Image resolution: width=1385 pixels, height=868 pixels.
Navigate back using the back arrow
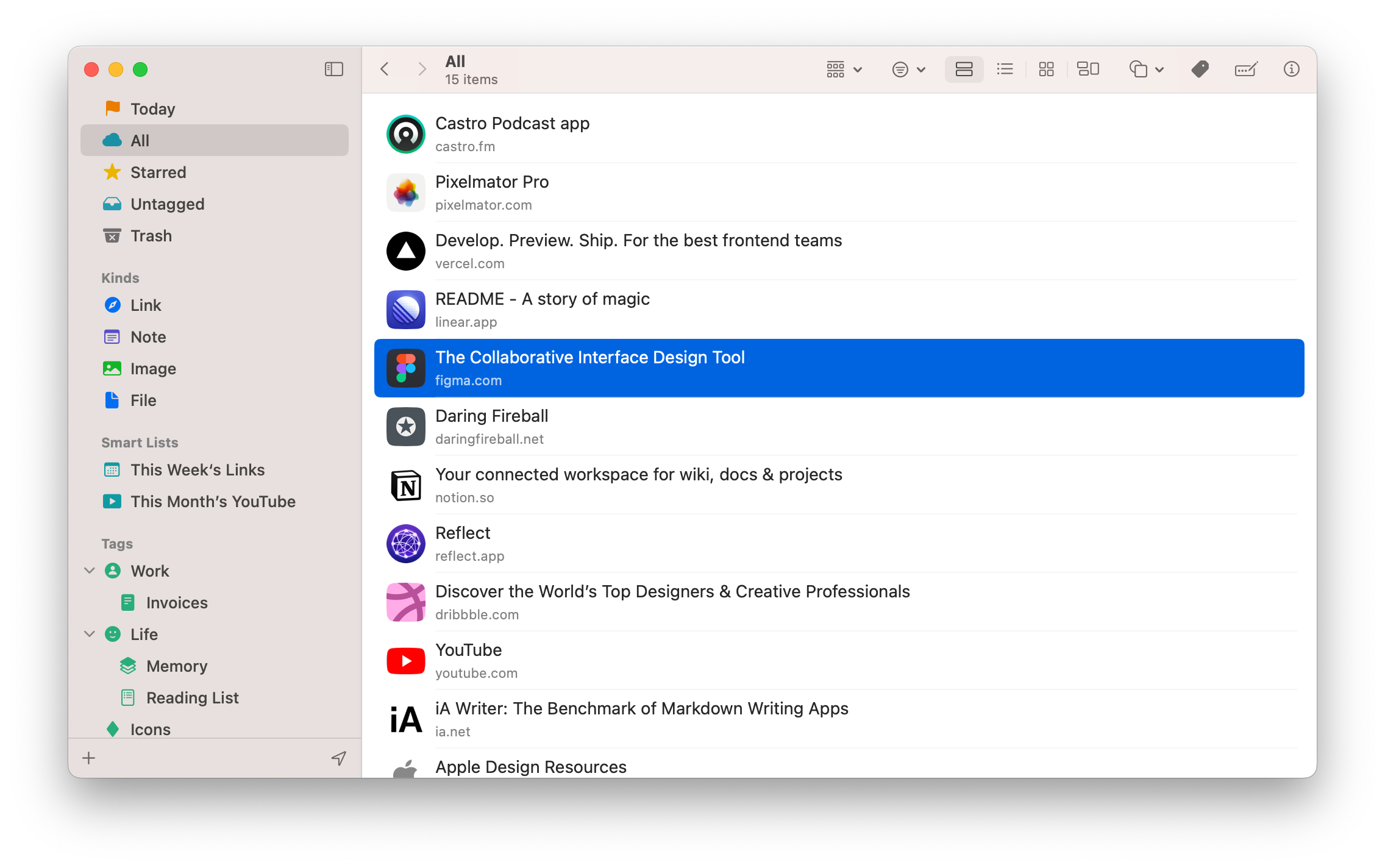click(385, 69)
